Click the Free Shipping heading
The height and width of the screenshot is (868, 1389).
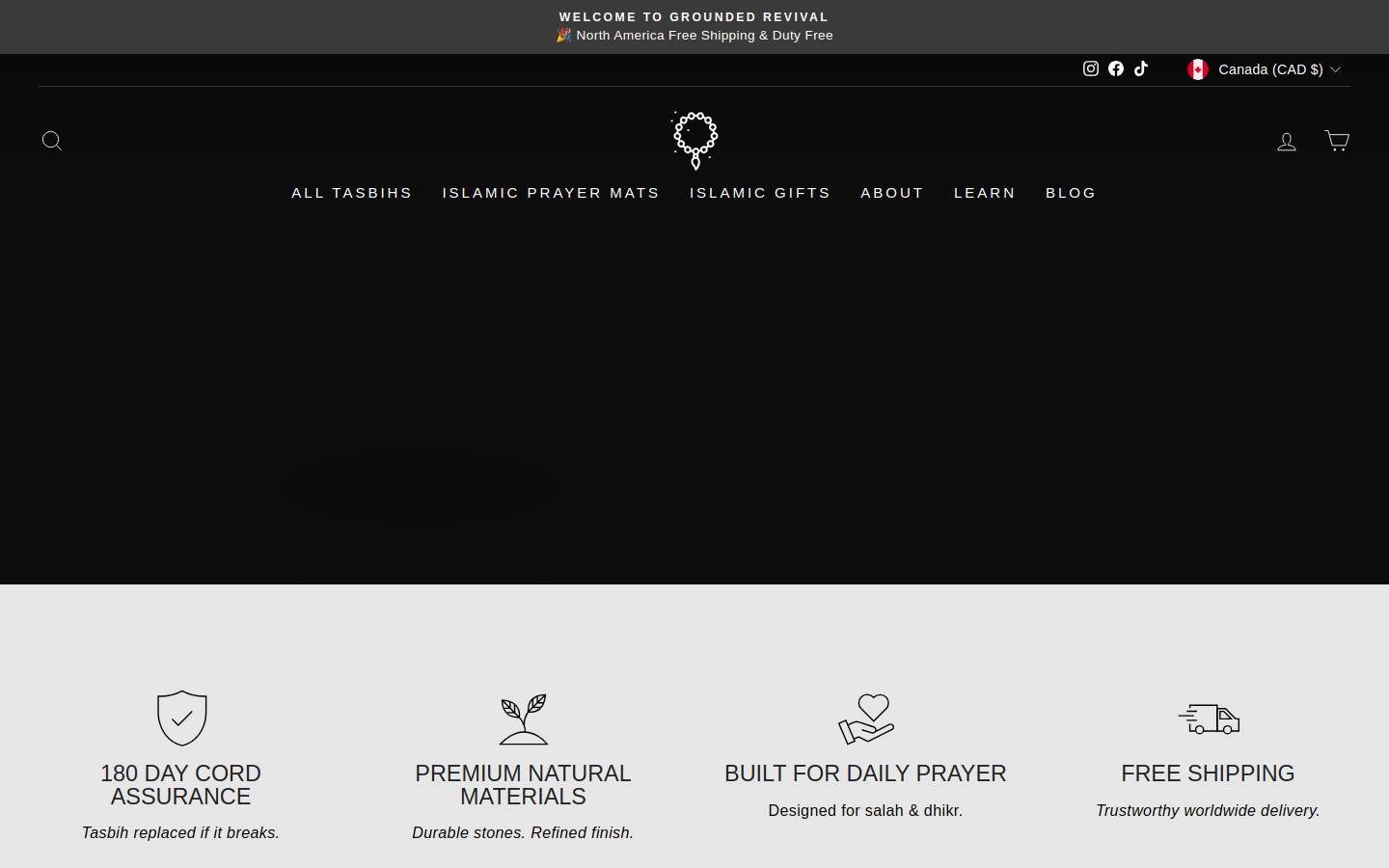pos(1208,773)
